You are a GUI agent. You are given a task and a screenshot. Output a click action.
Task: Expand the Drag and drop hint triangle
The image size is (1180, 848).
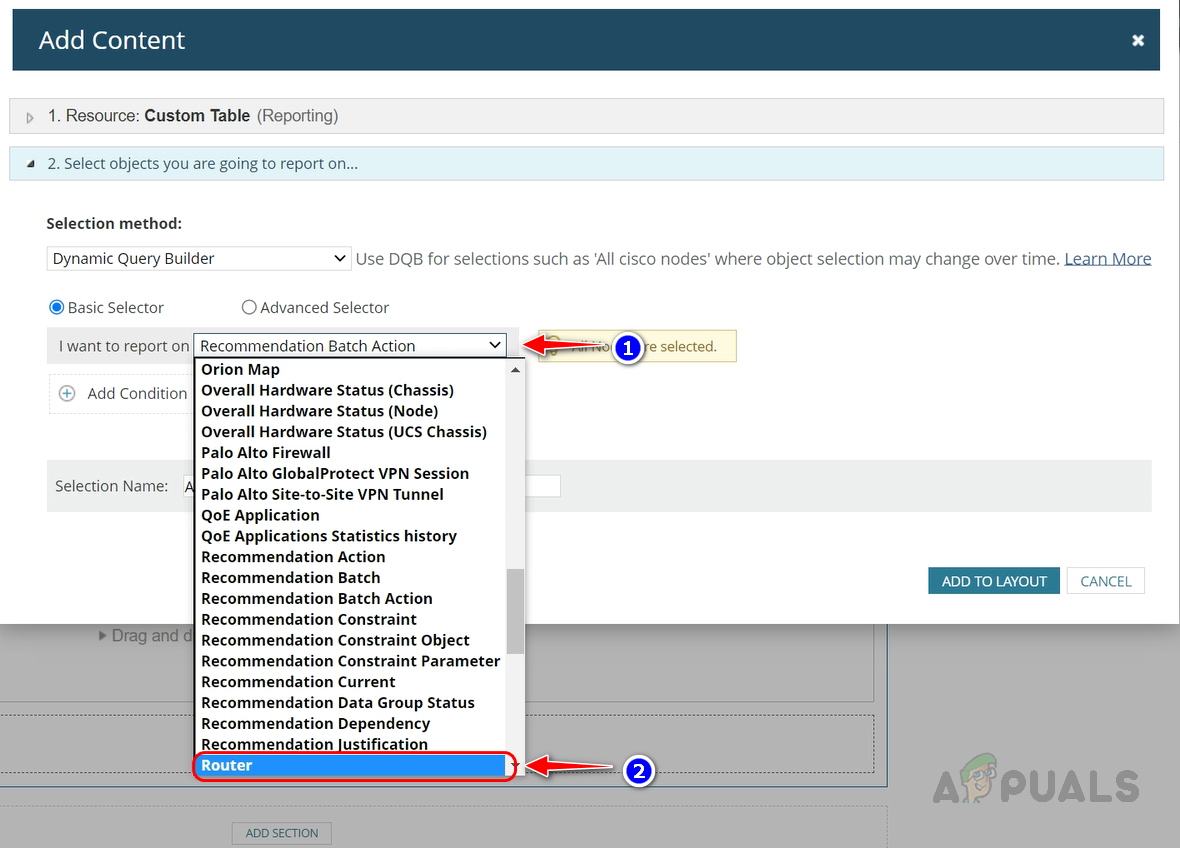click(102, 636)
